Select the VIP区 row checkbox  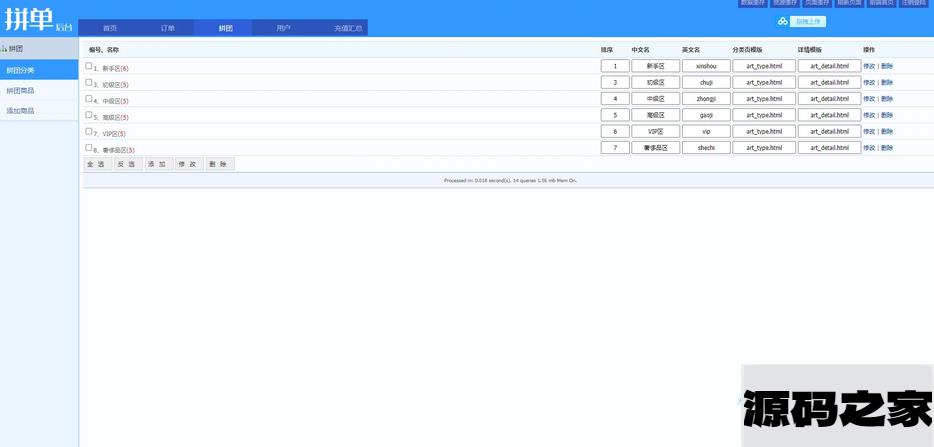pyautogui.click(x=88, y=131)
